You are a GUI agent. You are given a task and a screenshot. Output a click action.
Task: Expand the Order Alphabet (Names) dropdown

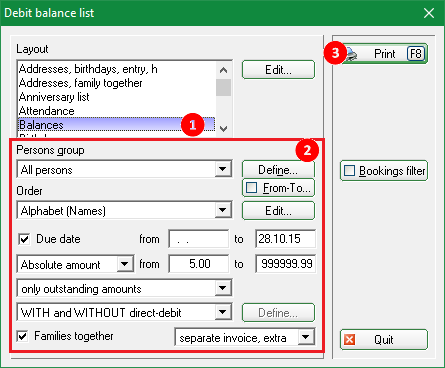tap(124, 210)
